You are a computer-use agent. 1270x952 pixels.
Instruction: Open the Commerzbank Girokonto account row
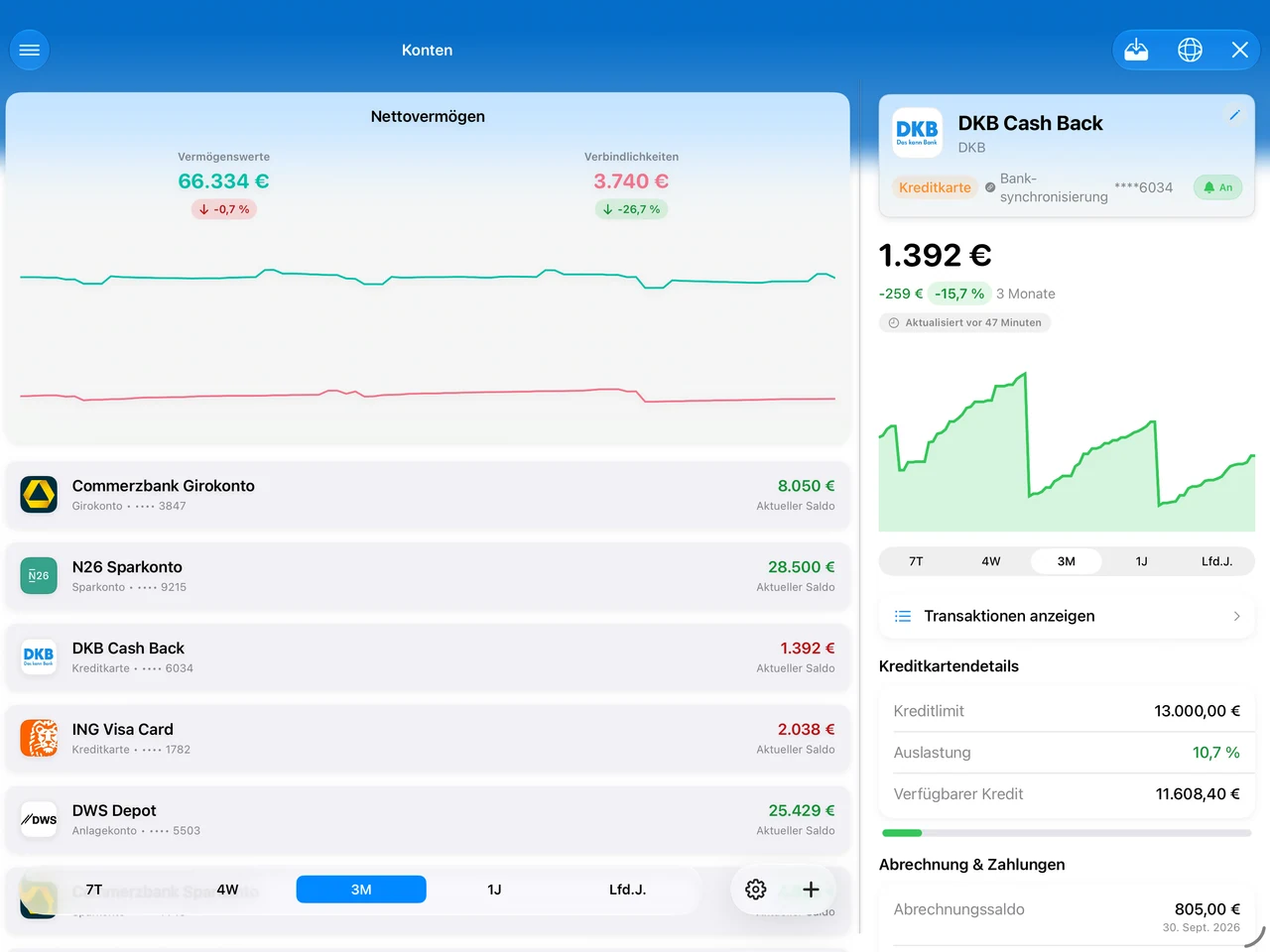(x=428, y=494)
